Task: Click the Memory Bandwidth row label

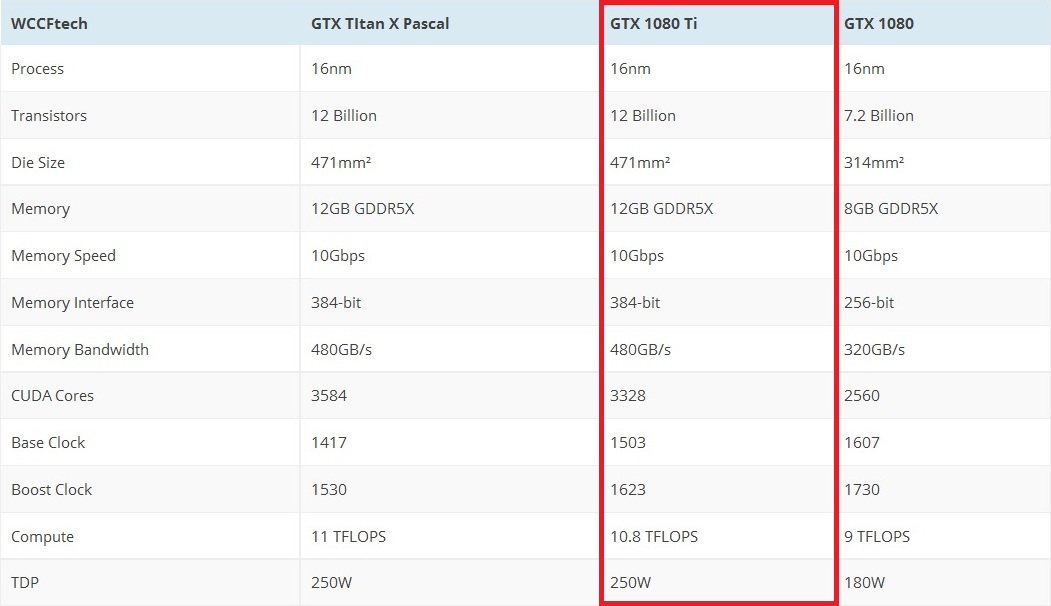Action: coord(80,349)
